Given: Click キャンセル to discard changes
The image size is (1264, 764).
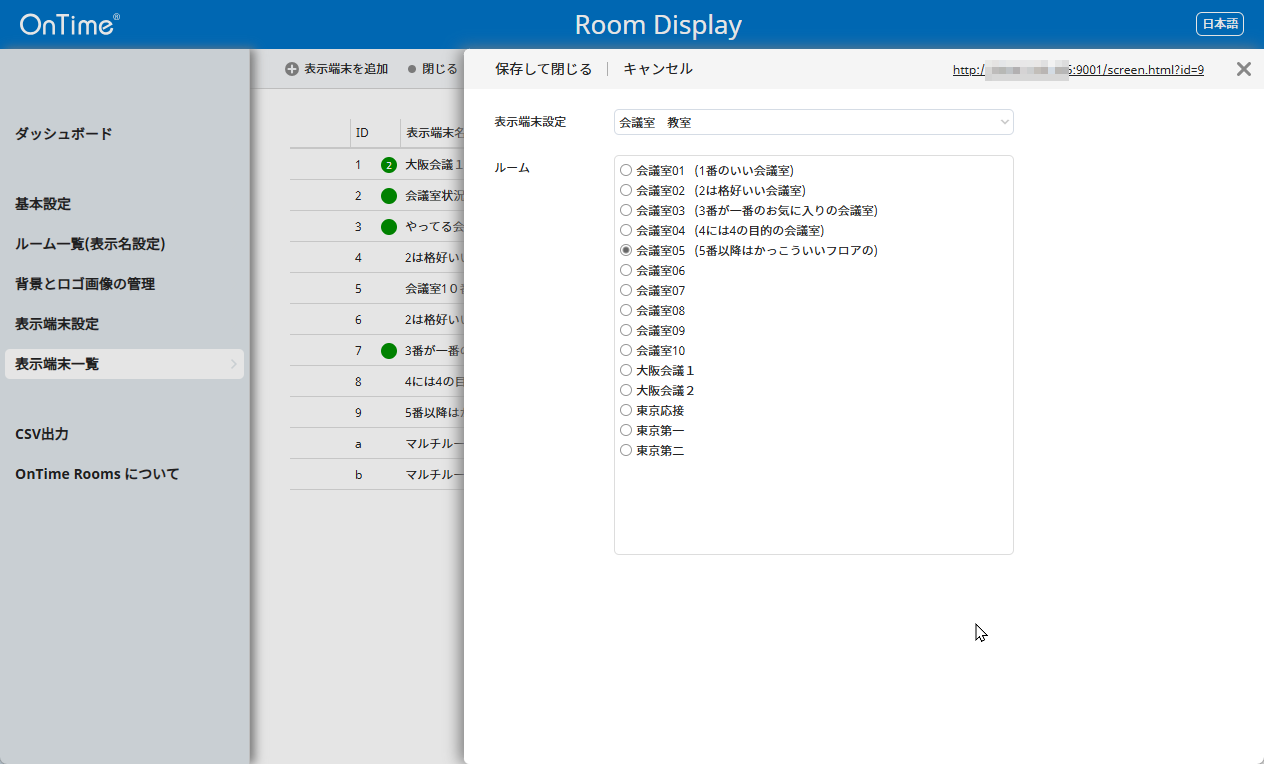Looking at the screenshot, I should (657, 69).
